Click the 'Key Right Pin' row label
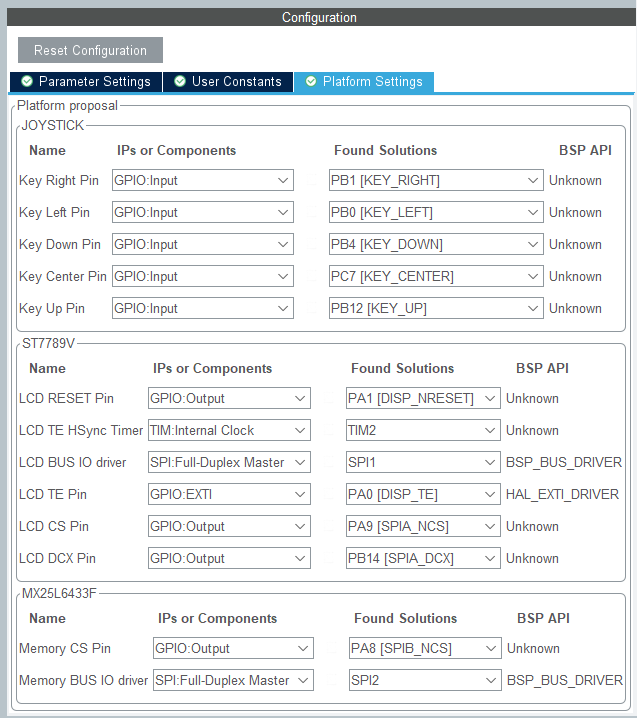 point(58,180)
